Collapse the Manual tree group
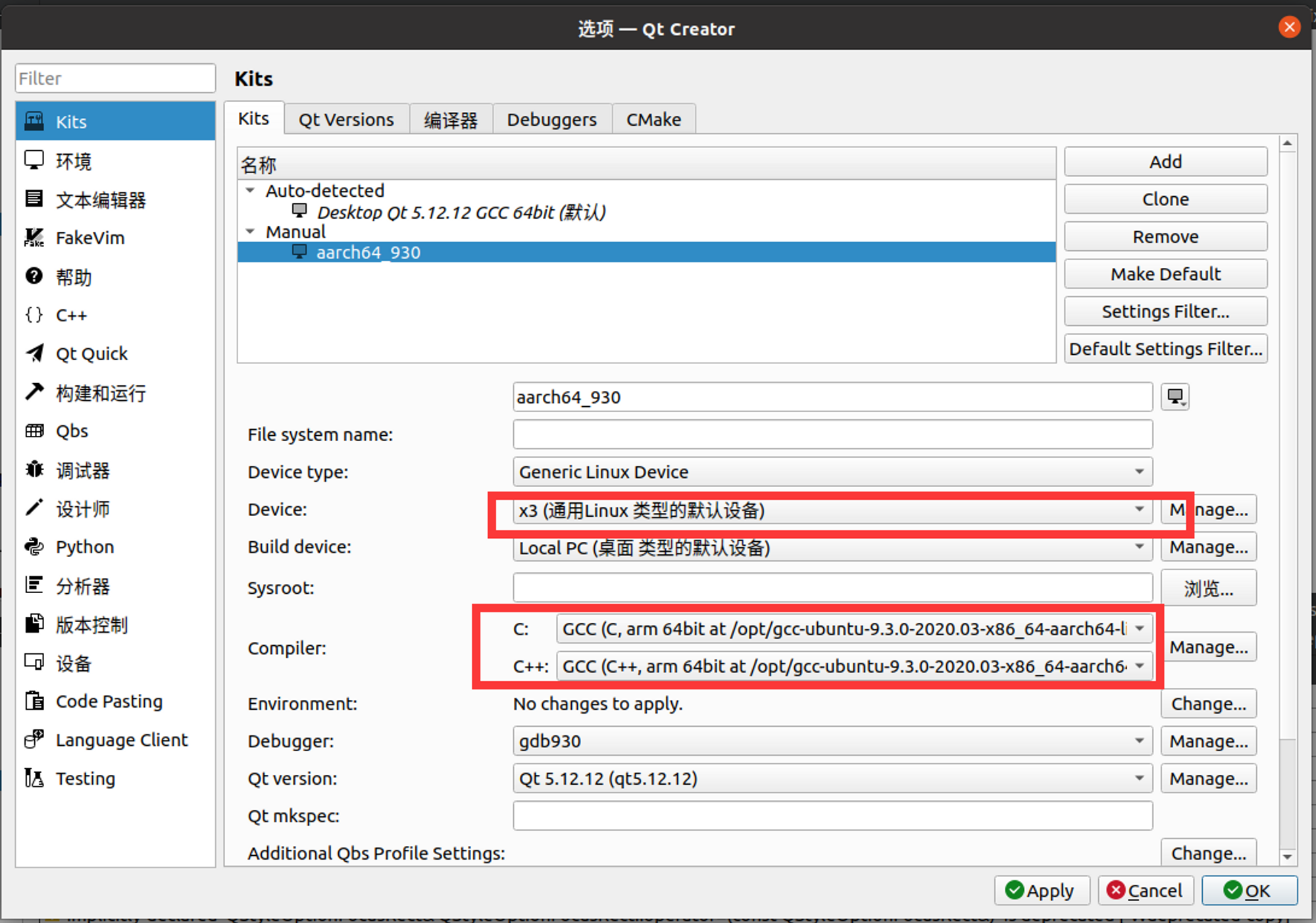1316x923 pixels. 250,232
